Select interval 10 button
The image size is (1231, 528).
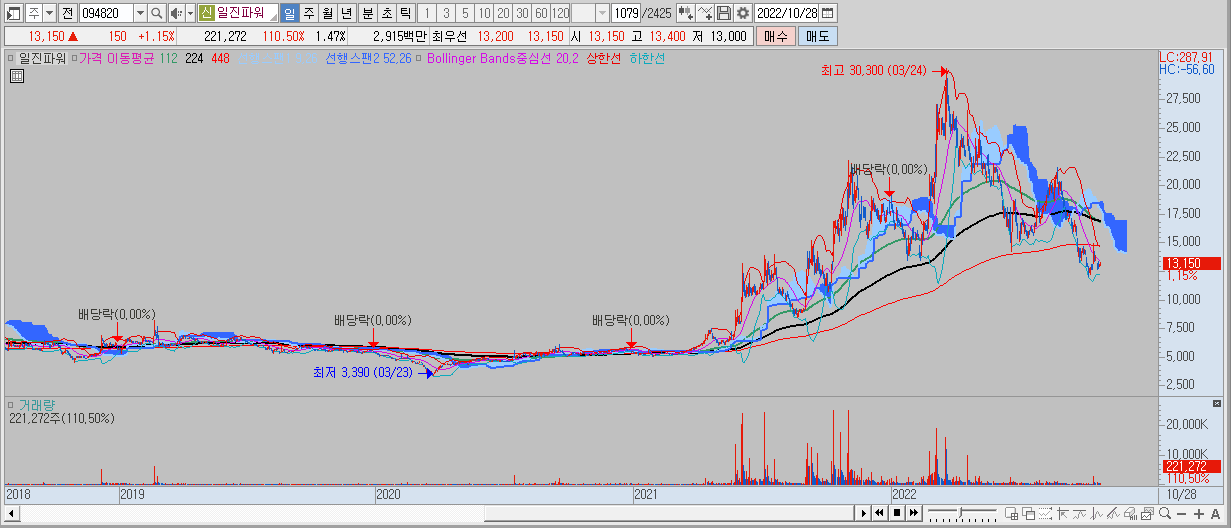coord(484,13)
